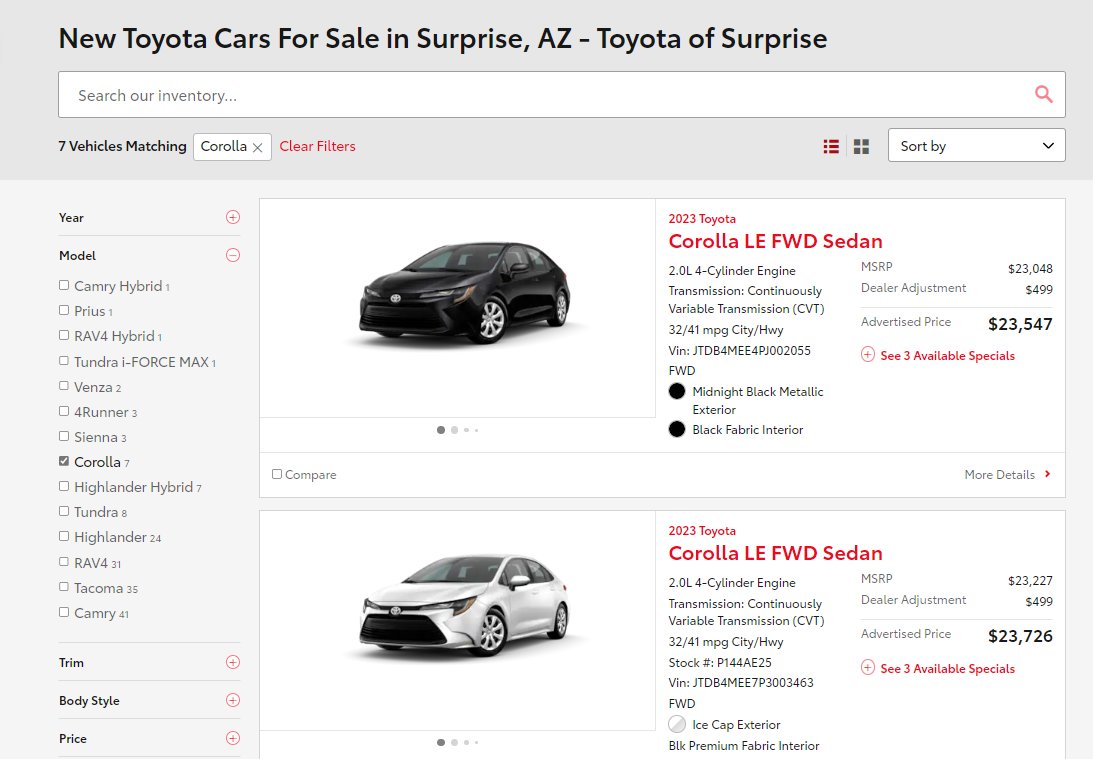
Task: Collapse the Model filter section
Action: [233, 255]
